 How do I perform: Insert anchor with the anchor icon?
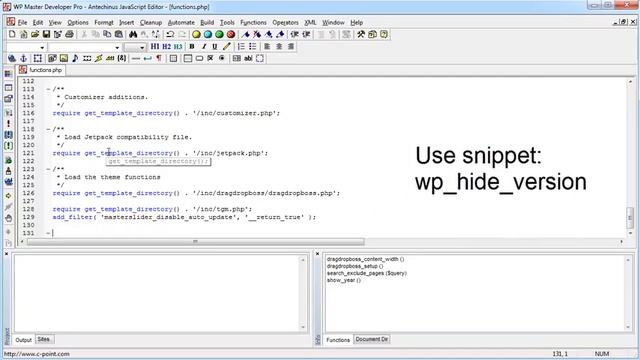24,58
